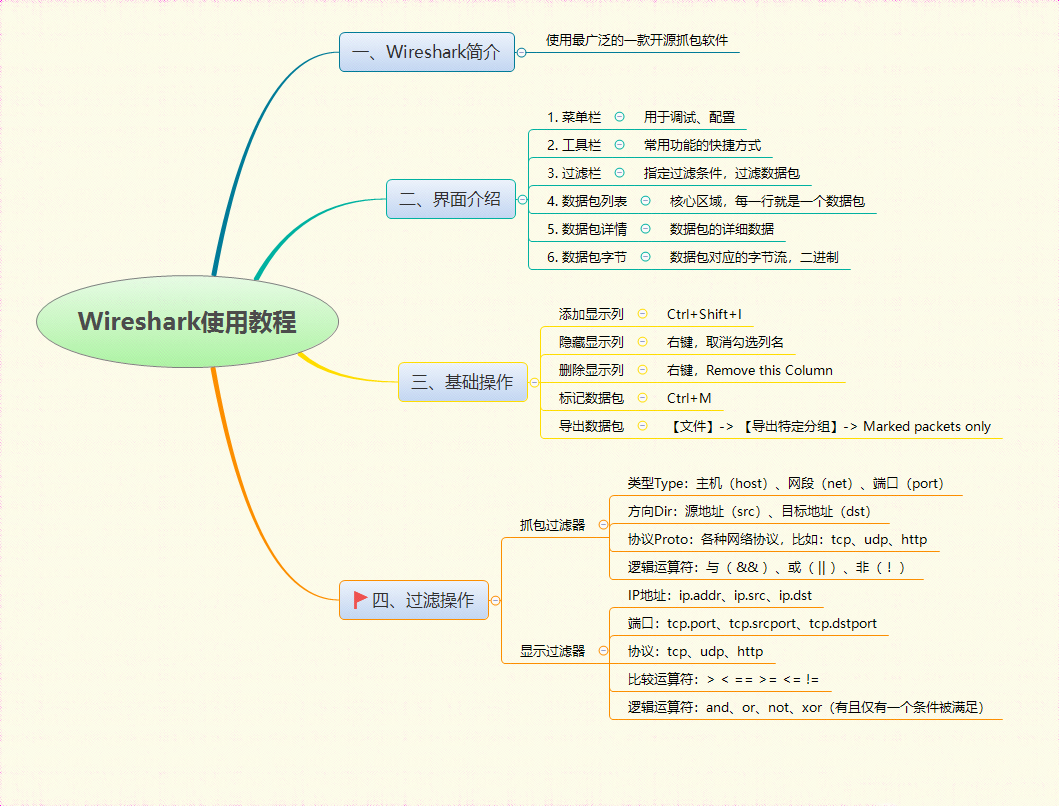Select the Ctrl+M shortcut text
1059x806 pixels.
coord(689,399)
